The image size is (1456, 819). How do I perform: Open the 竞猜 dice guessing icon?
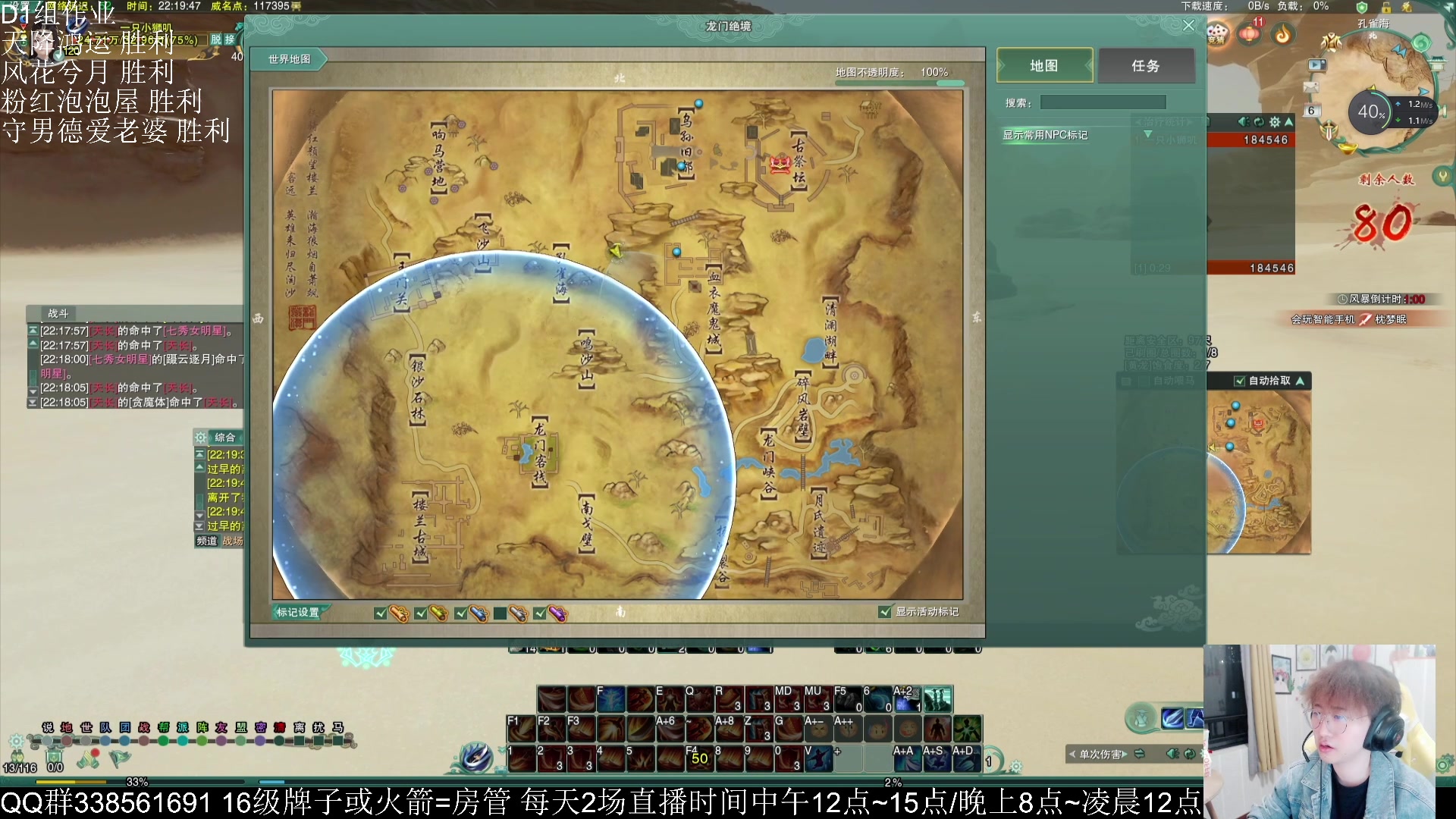[1217, 34]
